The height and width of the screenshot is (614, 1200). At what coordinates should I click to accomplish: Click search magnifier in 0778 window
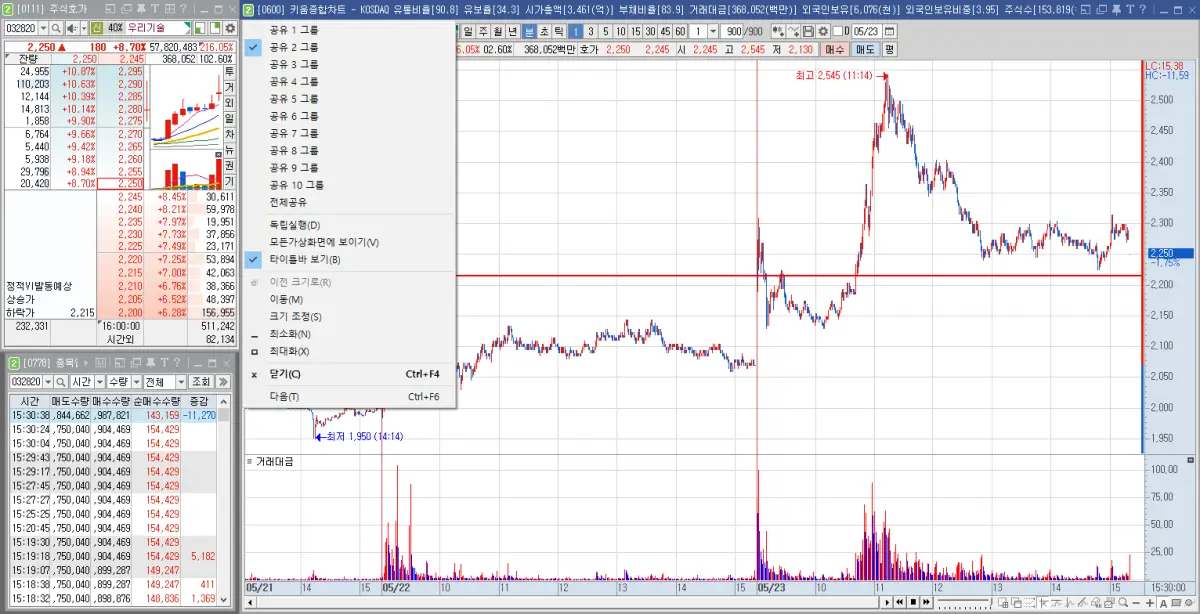(60, 382)
